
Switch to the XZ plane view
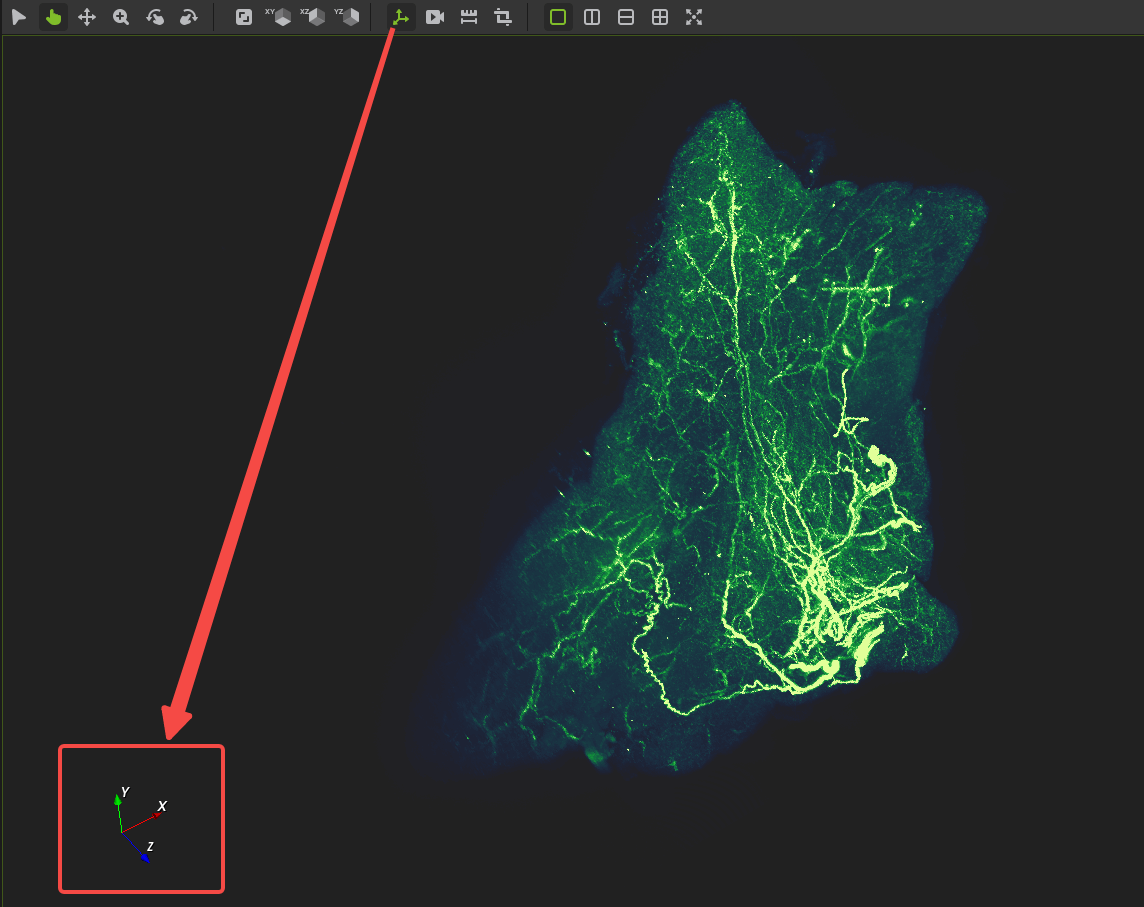point(312,17)
